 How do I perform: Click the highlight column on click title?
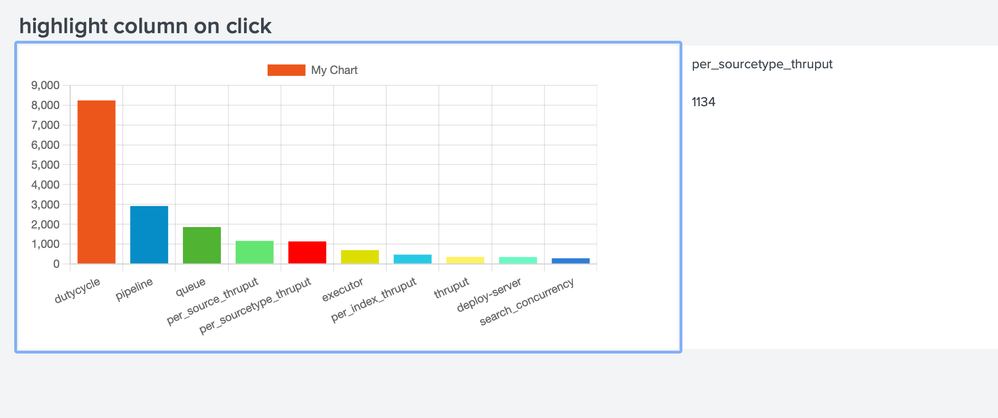pyautogui.click(x=146, y=26)
